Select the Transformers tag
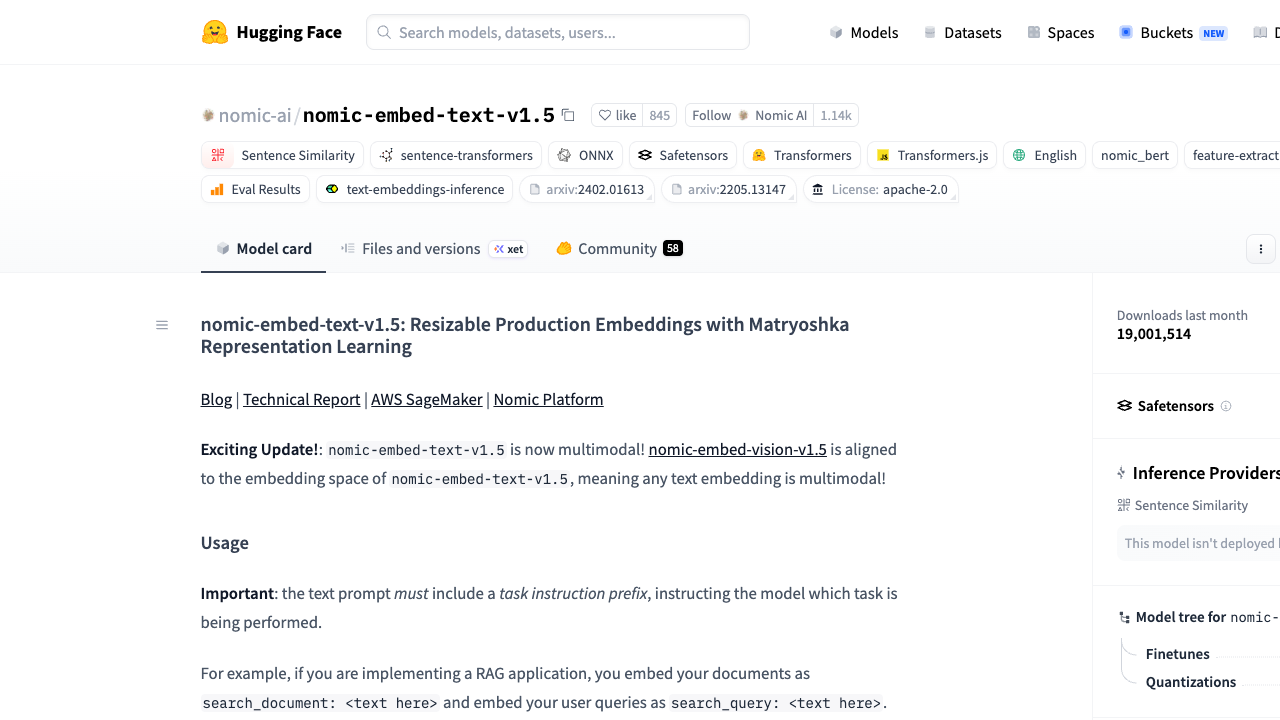1280x720 pixels. tap(802, 155)
